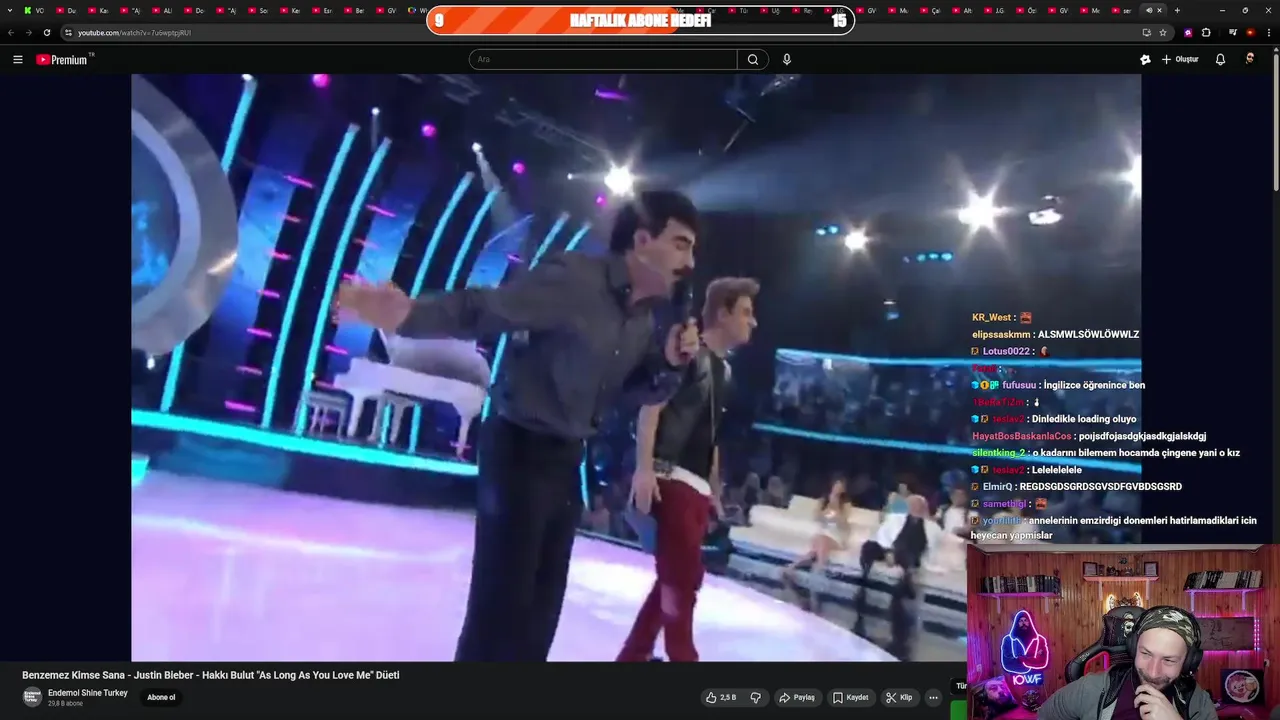The height and width of the screenshot is (720, 1280).
Task: Click chat user name silentking_2
Action: point(999,453)
